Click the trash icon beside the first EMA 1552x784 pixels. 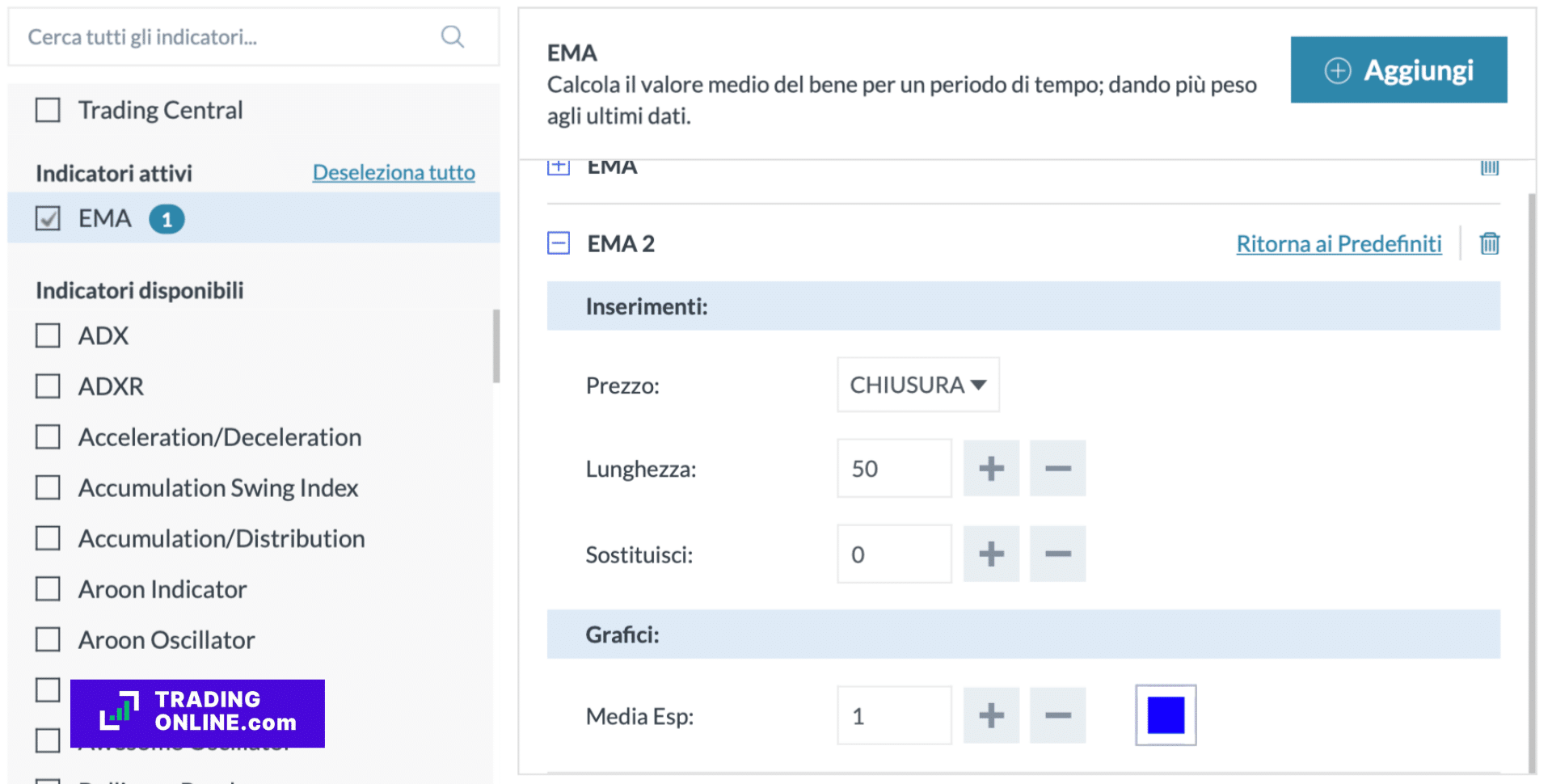click(x=1491, y=167)
